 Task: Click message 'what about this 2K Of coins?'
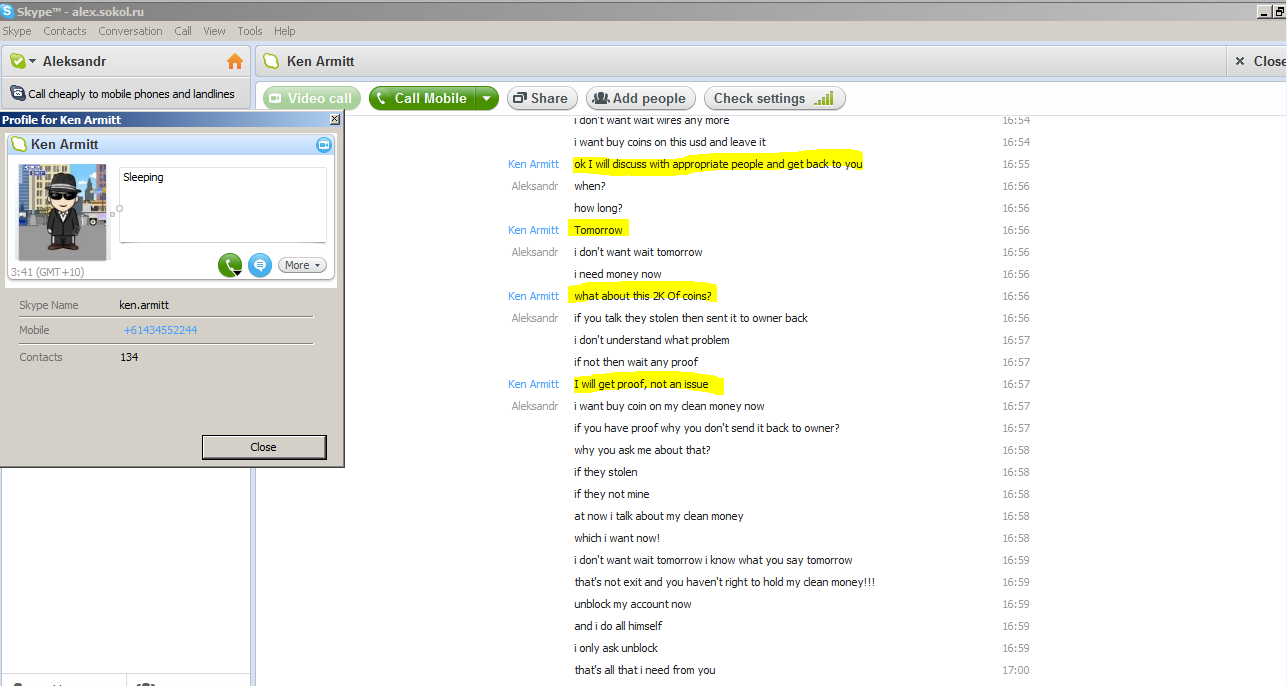click(x=643, y=296)
